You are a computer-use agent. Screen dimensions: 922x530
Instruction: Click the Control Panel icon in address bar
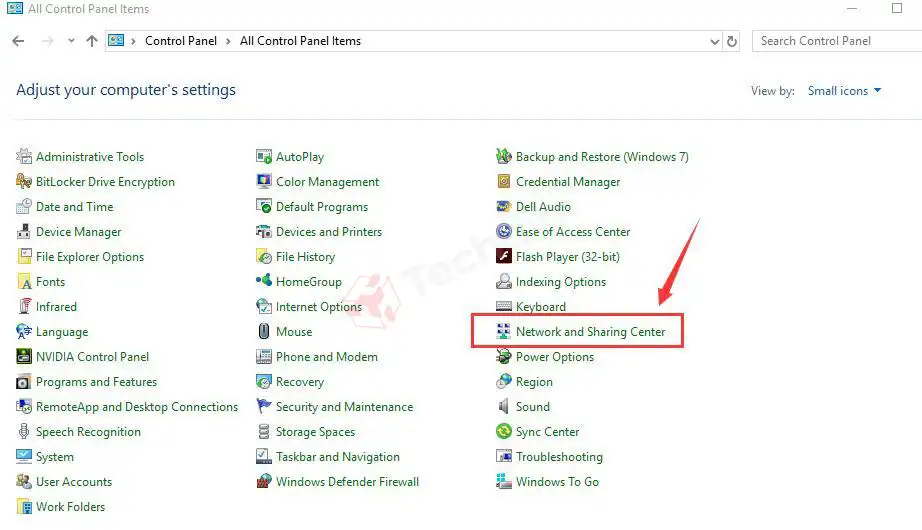pos(116,41)
